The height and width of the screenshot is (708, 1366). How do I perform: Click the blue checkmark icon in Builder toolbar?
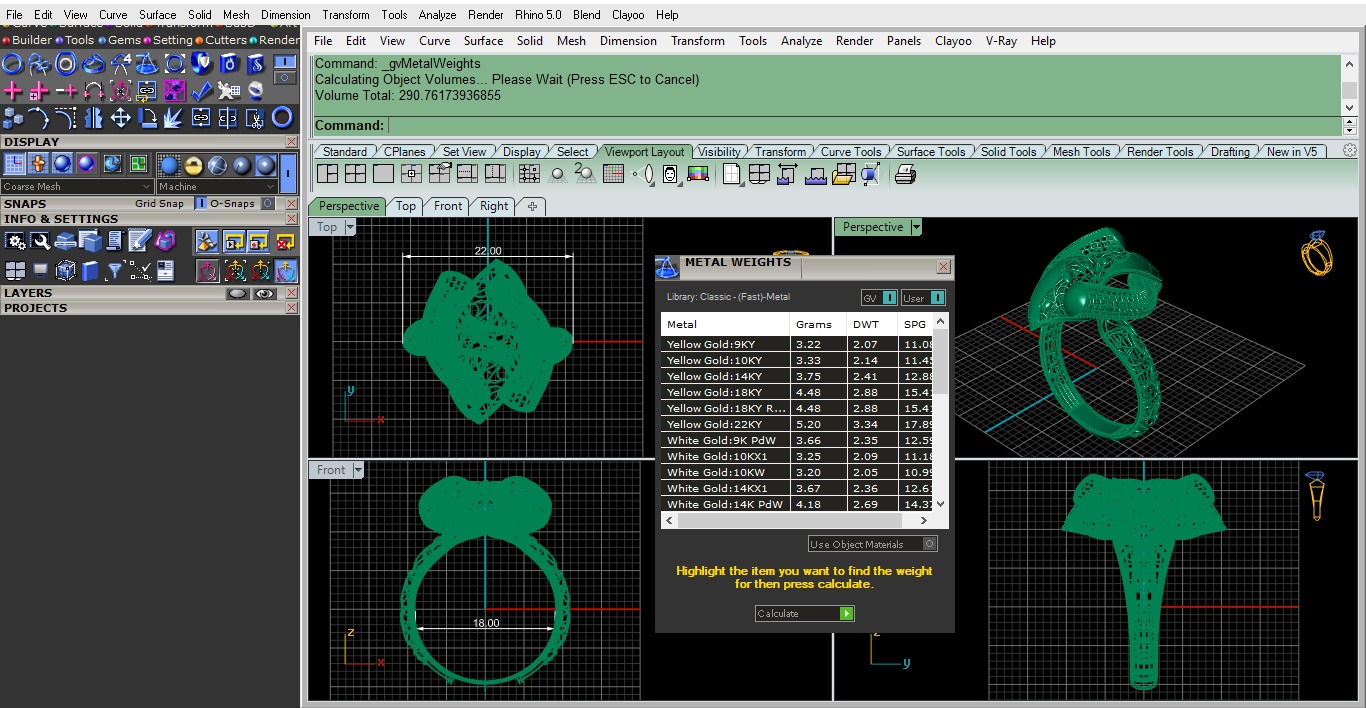coord(201,91)
